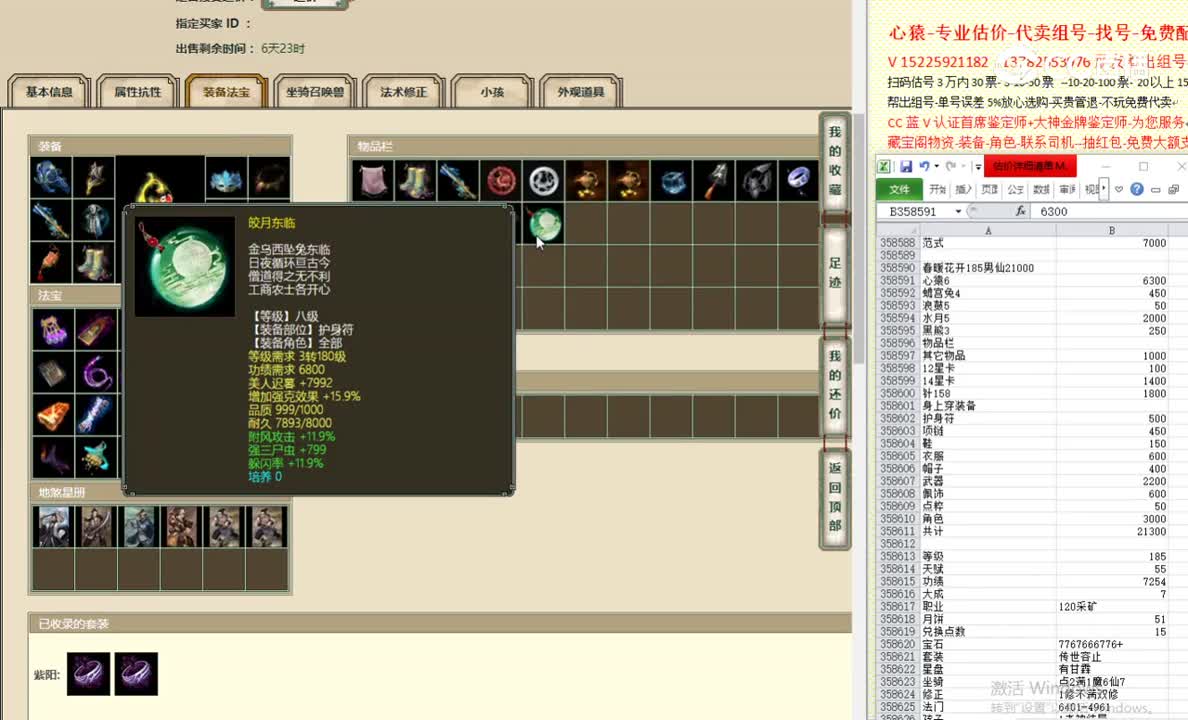Click the Insert Function fx icon beside the formula bar
This screenshot has width=1188, height=720.
pos(1022,210)
